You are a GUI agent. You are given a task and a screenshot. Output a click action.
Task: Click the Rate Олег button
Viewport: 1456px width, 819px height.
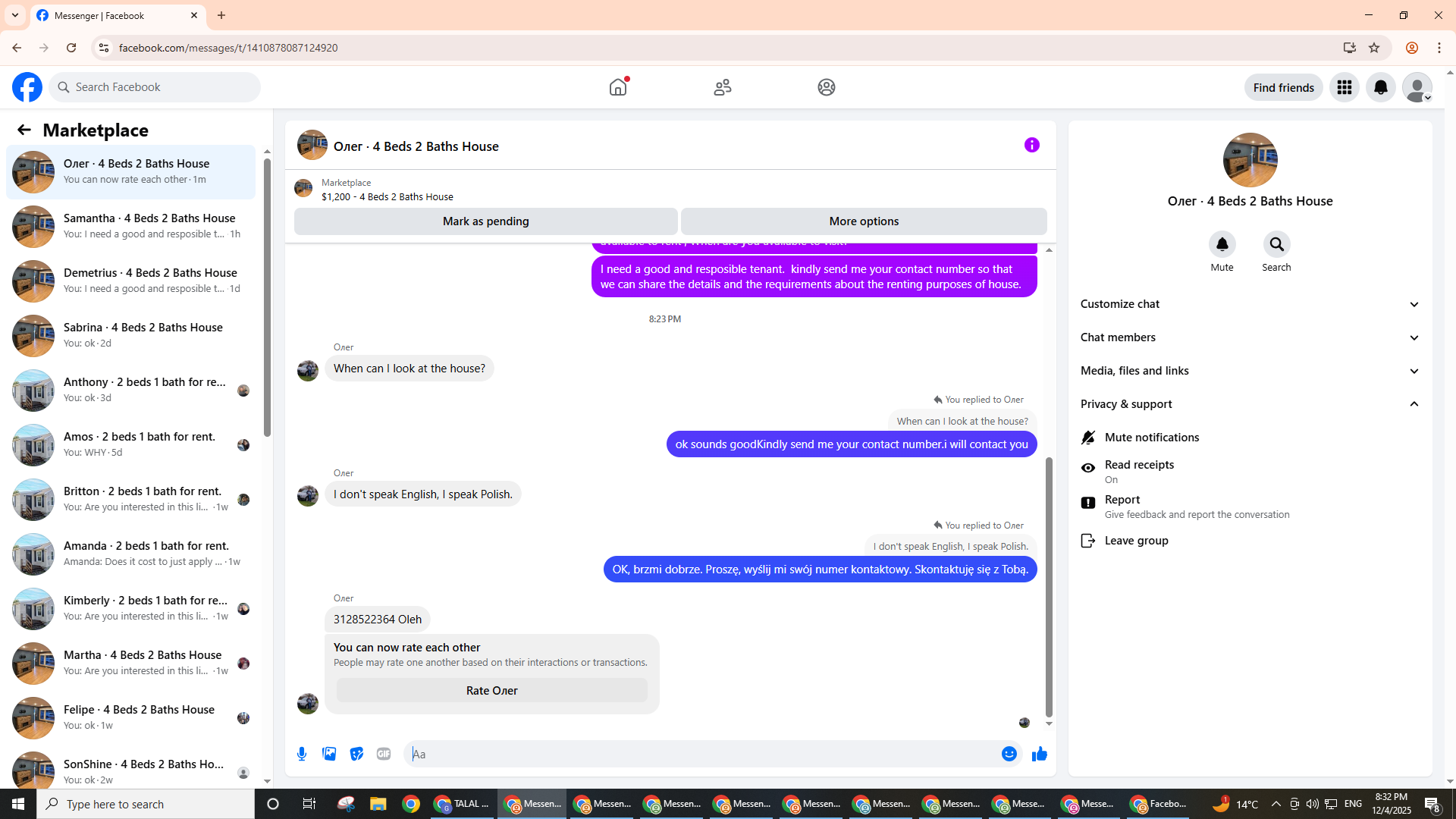pos(491,691)
